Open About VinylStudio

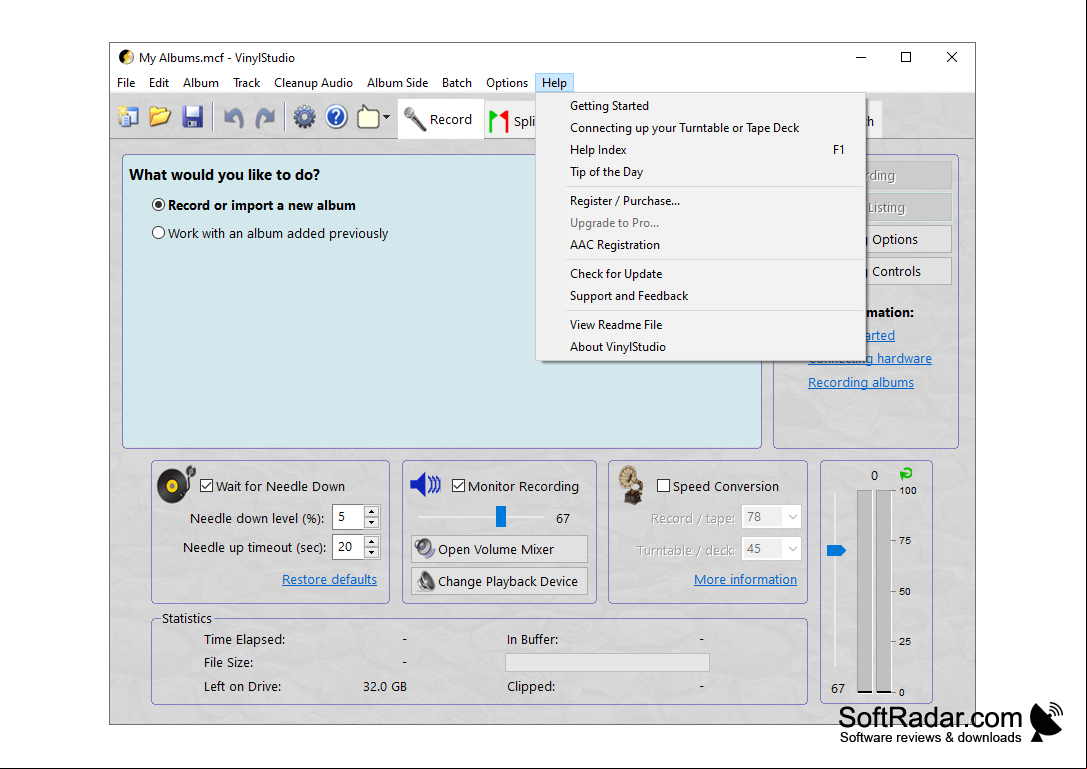[x=700, y=347]
